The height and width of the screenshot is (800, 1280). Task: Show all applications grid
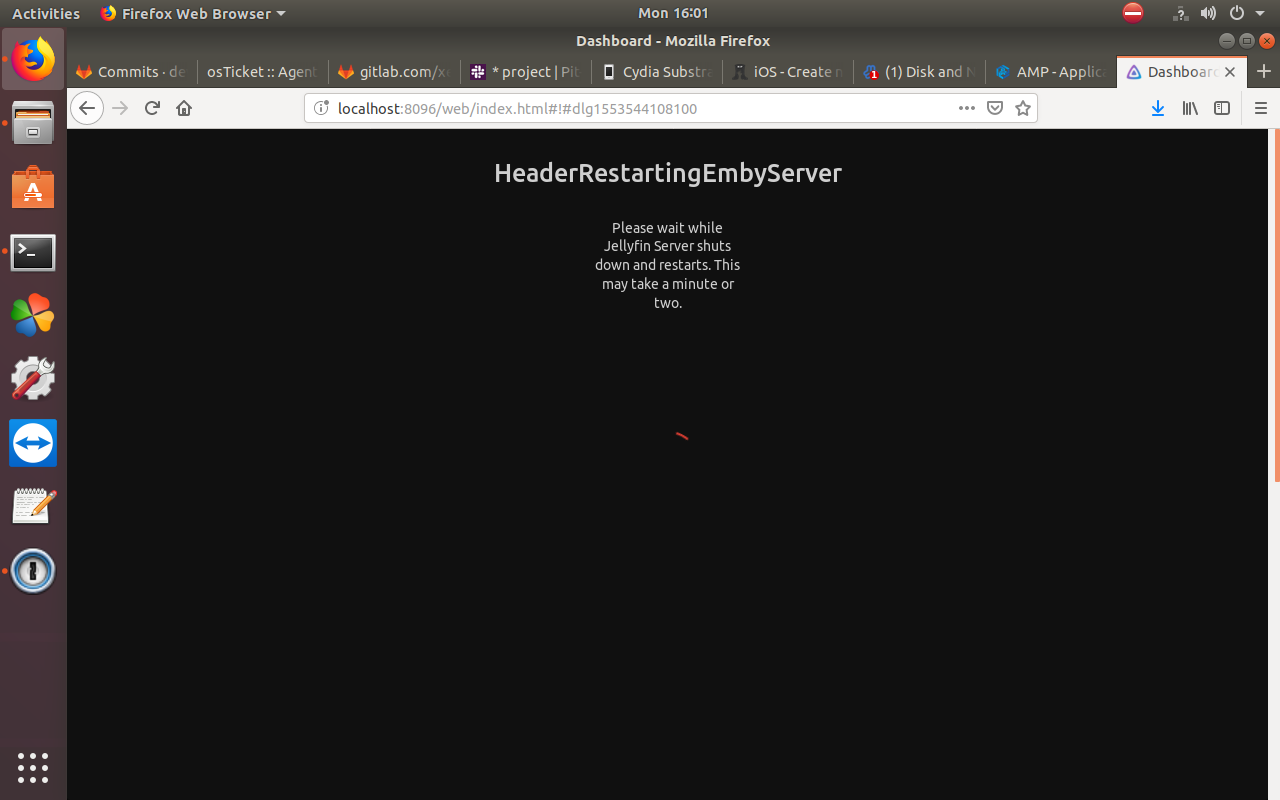click(33, 767)
